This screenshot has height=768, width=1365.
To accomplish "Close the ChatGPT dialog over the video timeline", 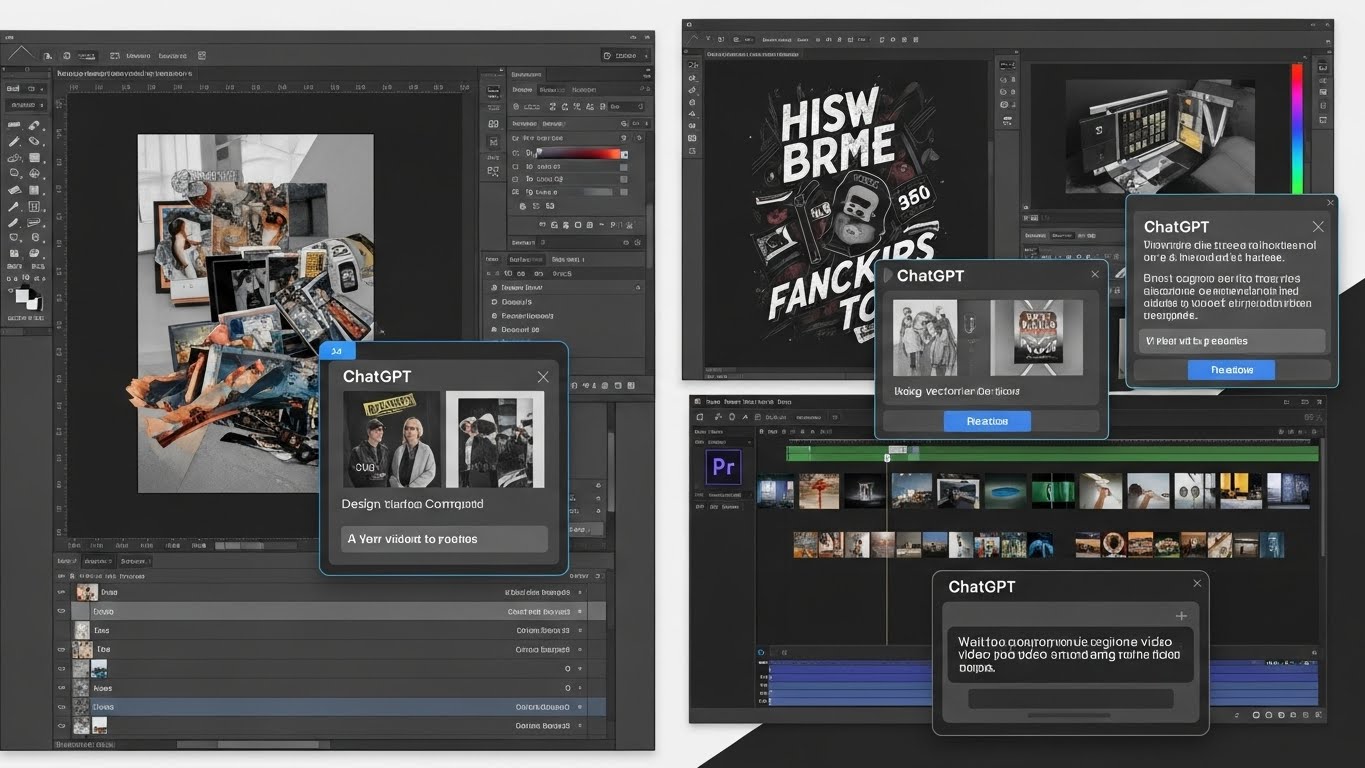I will [1197, 583].
